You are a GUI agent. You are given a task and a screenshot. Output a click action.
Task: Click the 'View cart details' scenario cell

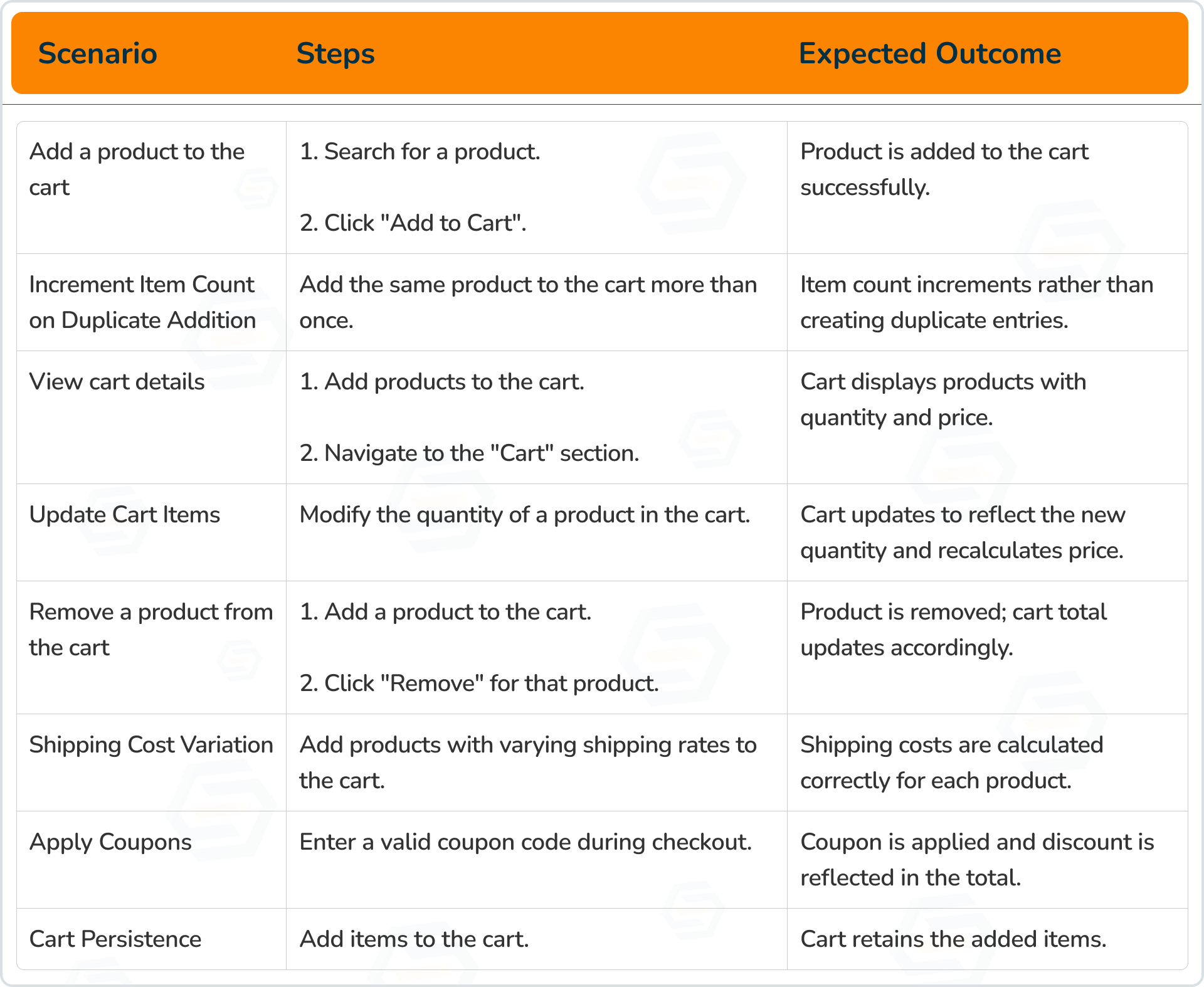tap(152, 417)
